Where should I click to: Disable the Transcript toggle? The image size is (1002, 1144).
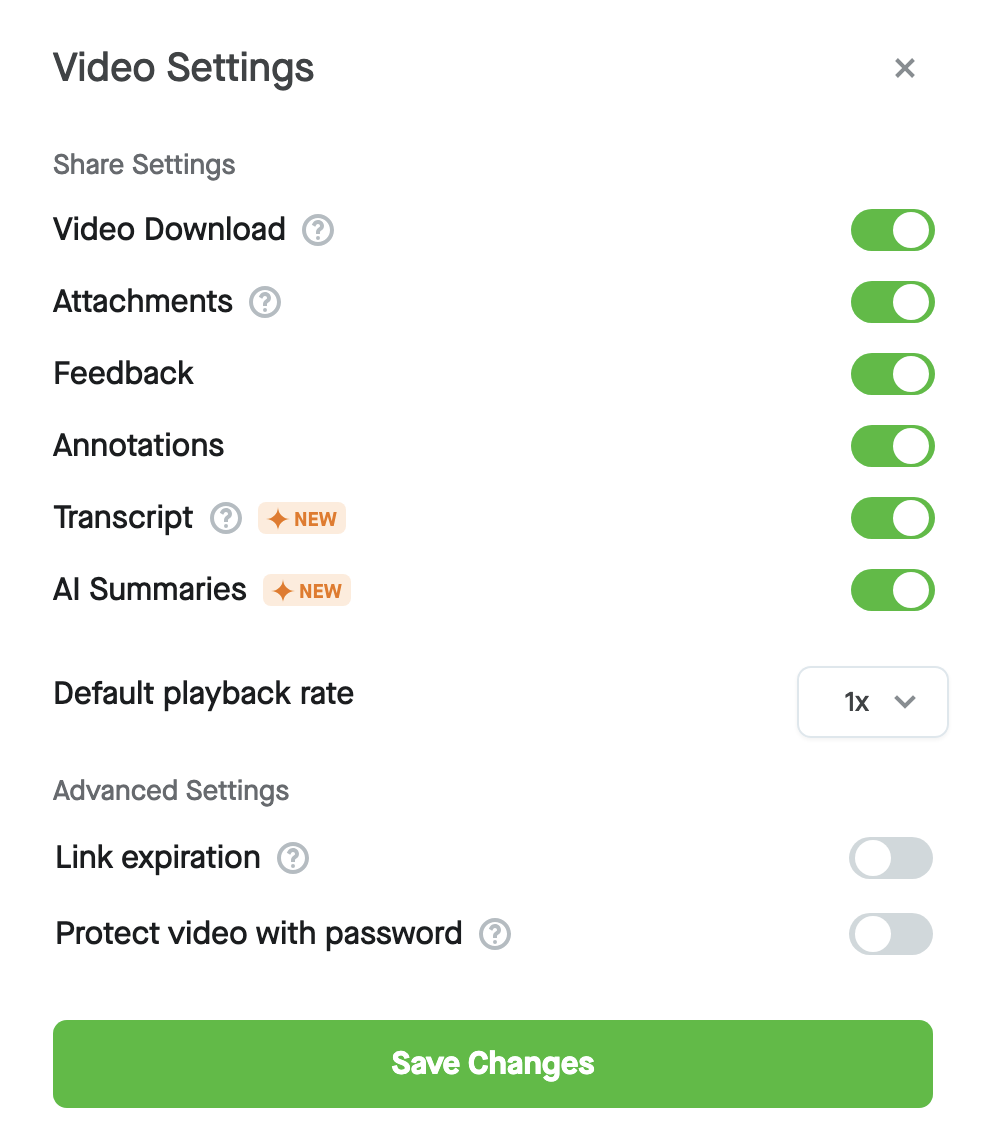pyautogui.click(x=893, y=518)
